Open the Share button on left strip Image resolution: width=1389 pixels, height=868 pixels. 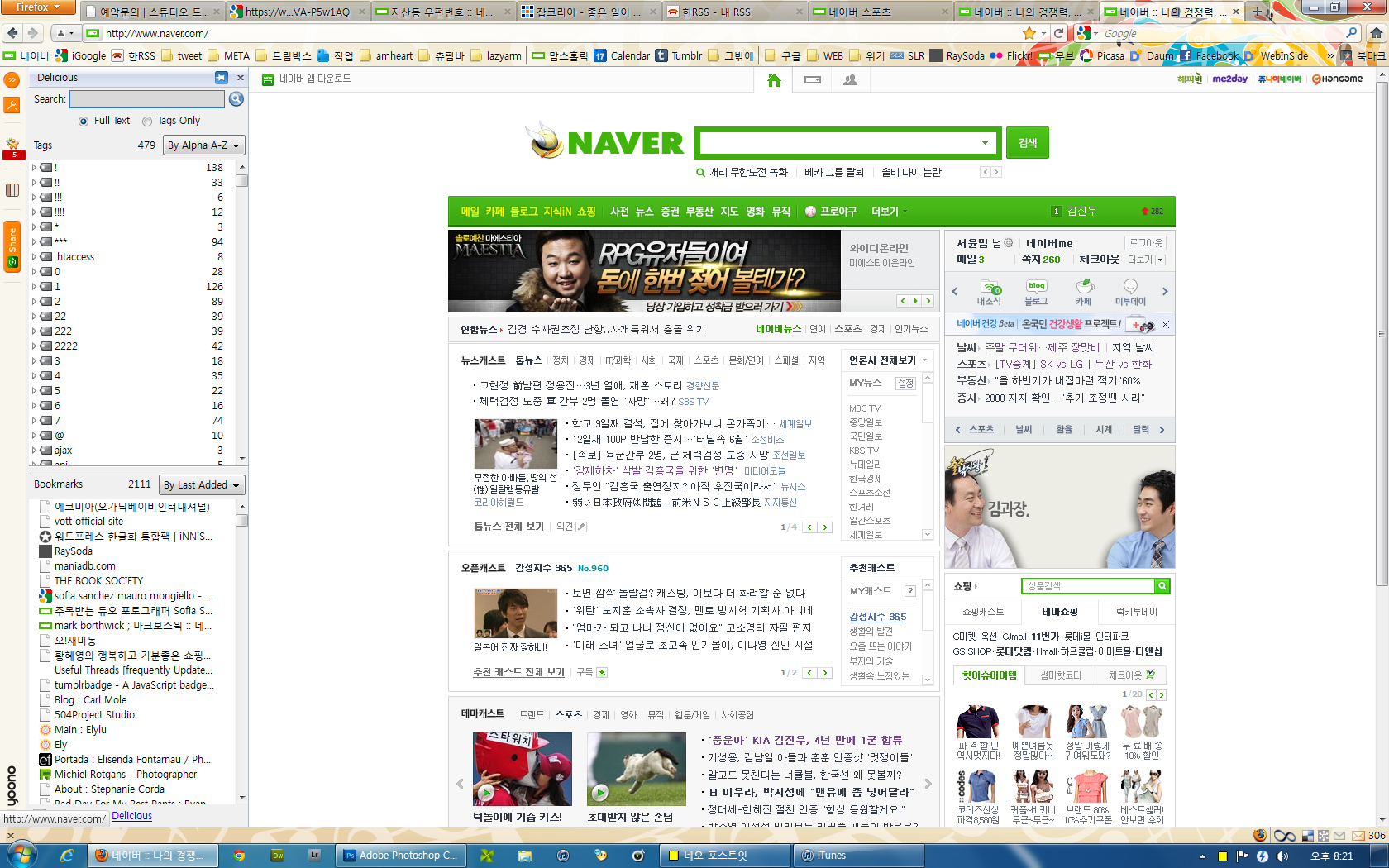(x=12, y=246)
